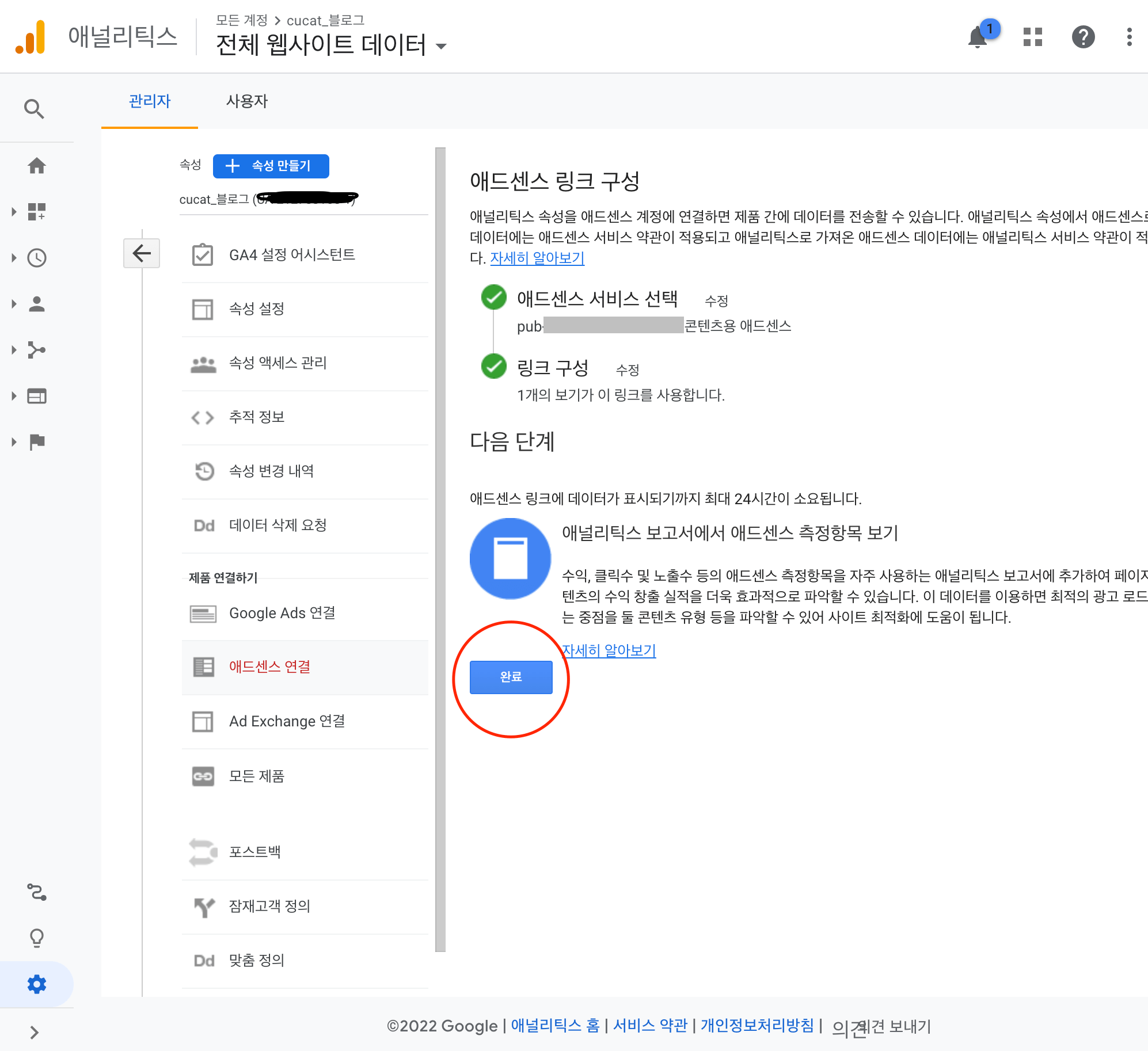Click the 모든 계정 breadcrumb
1148x1051 pixels.
[242, 20]
